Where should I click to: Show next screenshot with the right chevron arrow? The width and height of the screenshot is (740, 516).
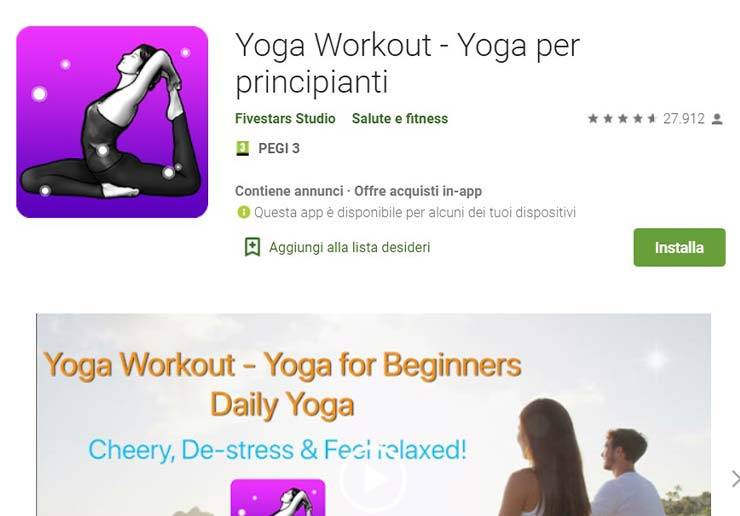pos(735,478)
